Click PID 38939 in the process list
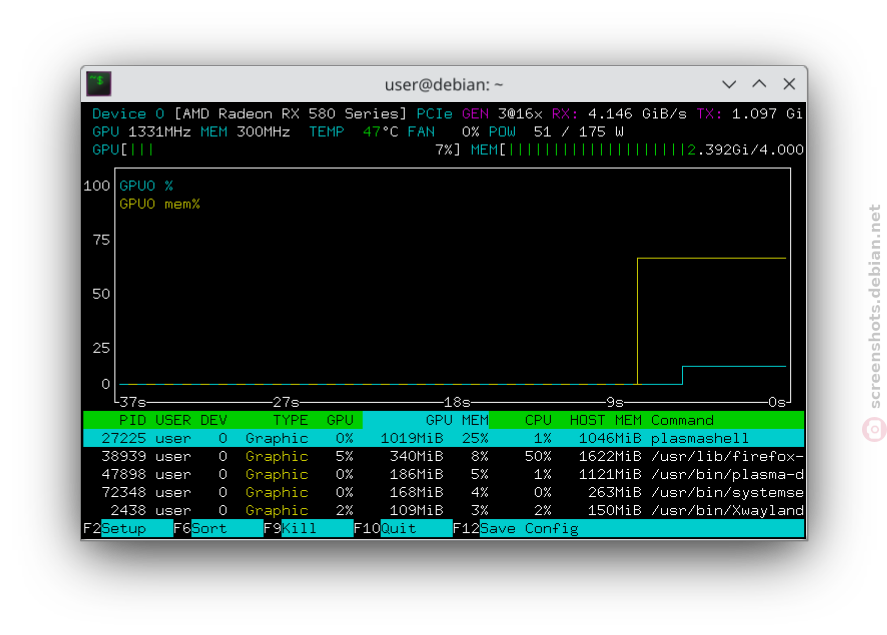Viewport: 887px width, 635px height. pos(123,456)
